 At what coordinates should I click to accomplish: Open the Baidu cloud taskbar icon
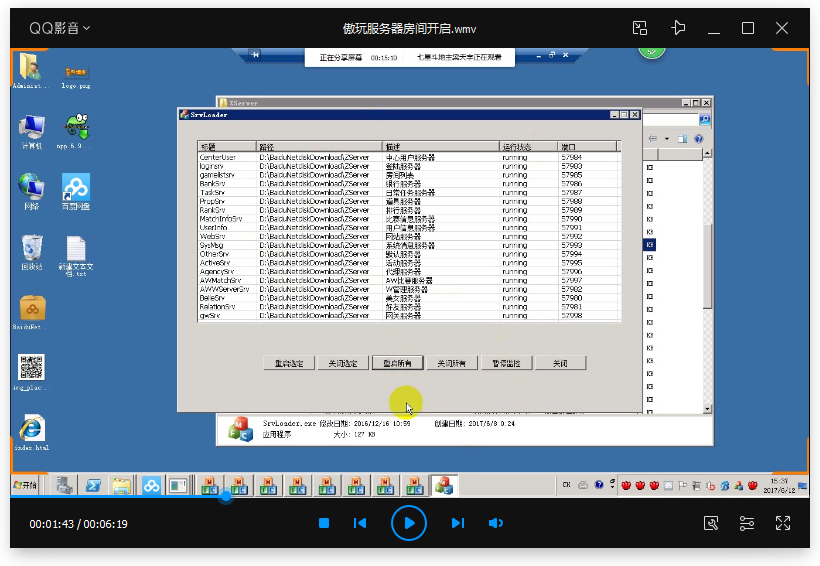click(151, 485)
